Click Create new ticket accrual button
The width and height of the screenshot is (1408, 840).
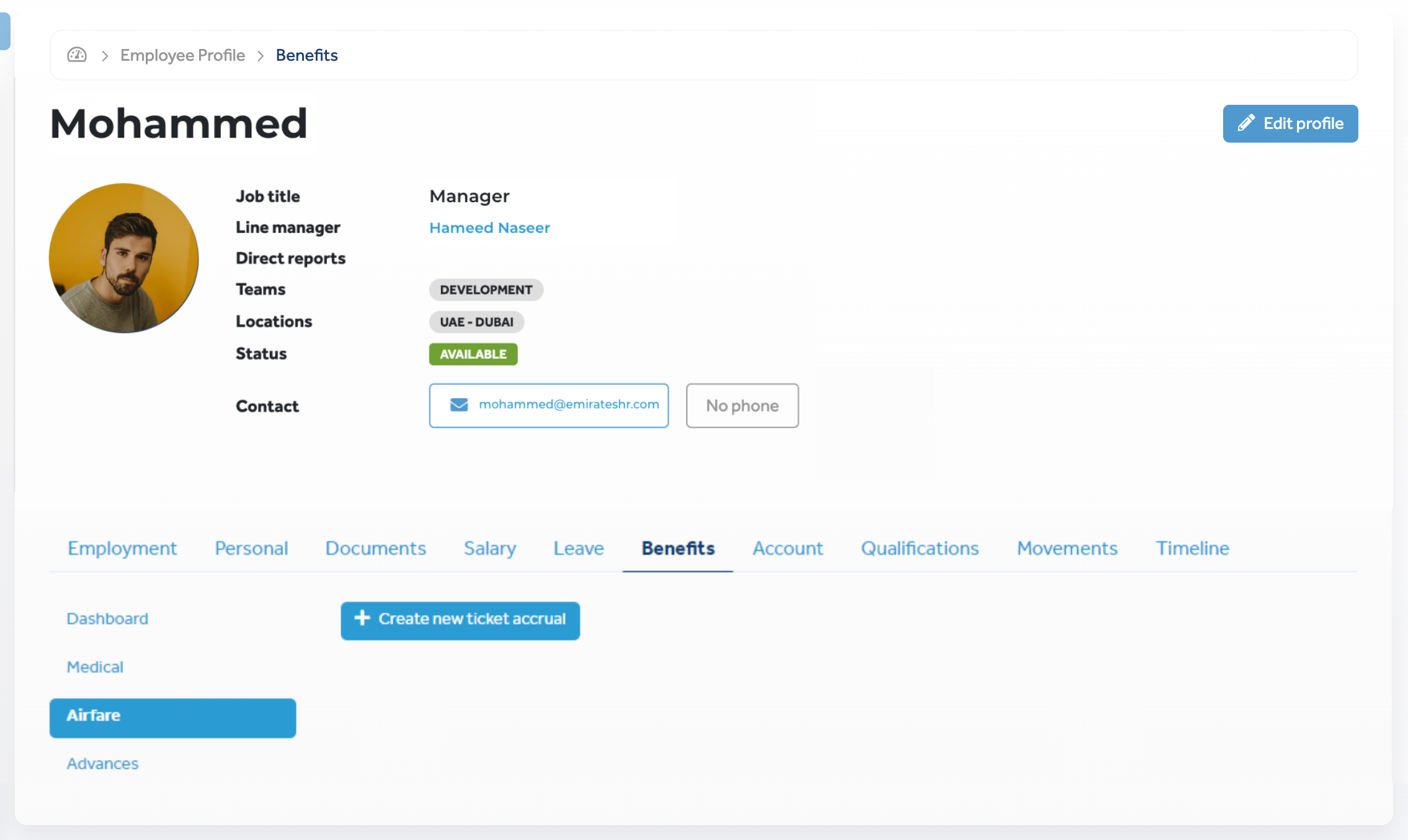coord(460,620)
